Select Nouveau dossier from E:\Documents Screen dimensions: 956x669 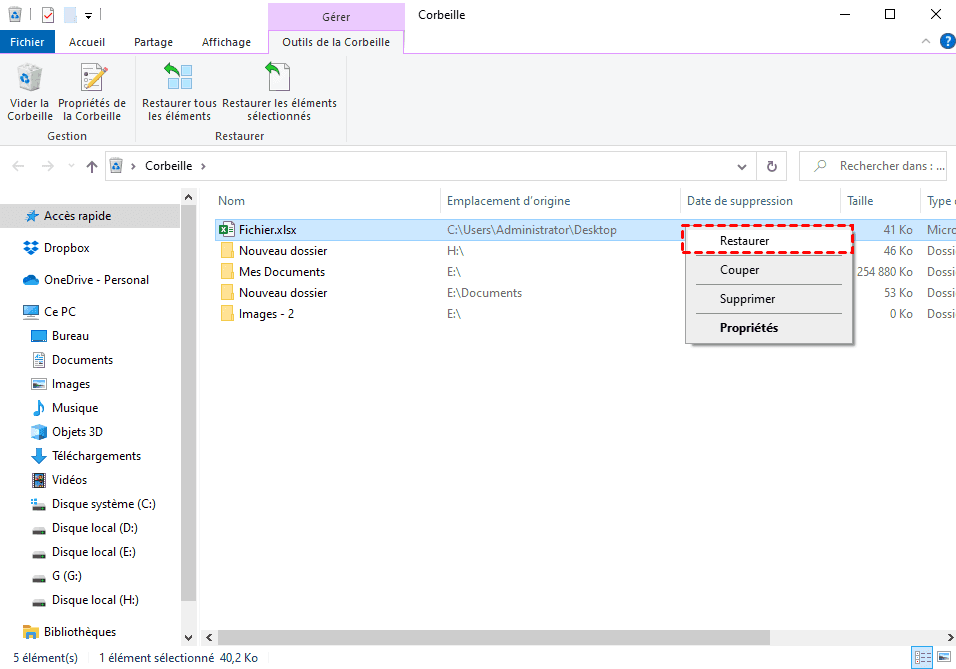click(x=283, y=293)
